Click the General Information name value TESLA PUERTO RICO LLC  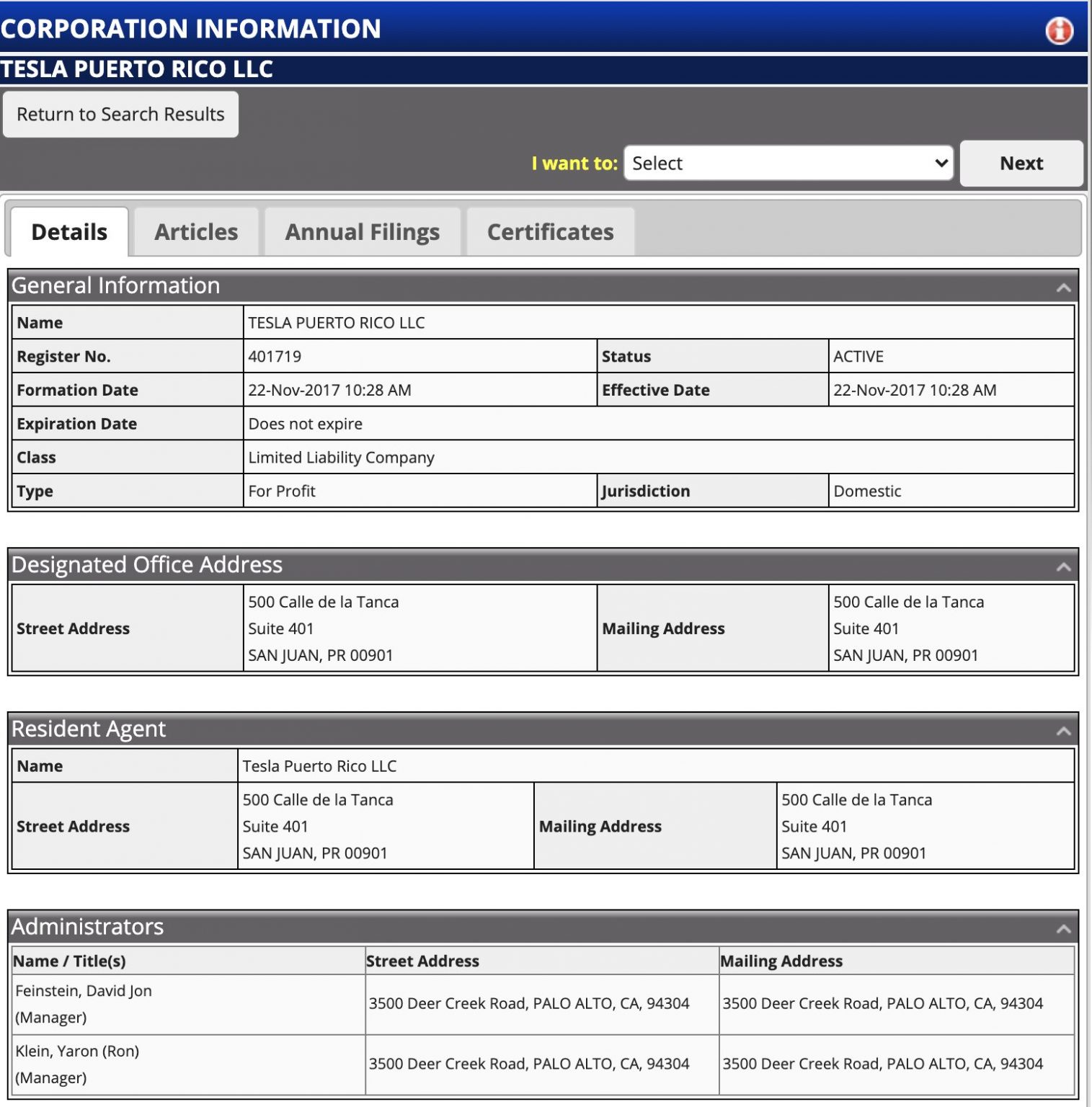pyautogui.click(x=337, y=323)
